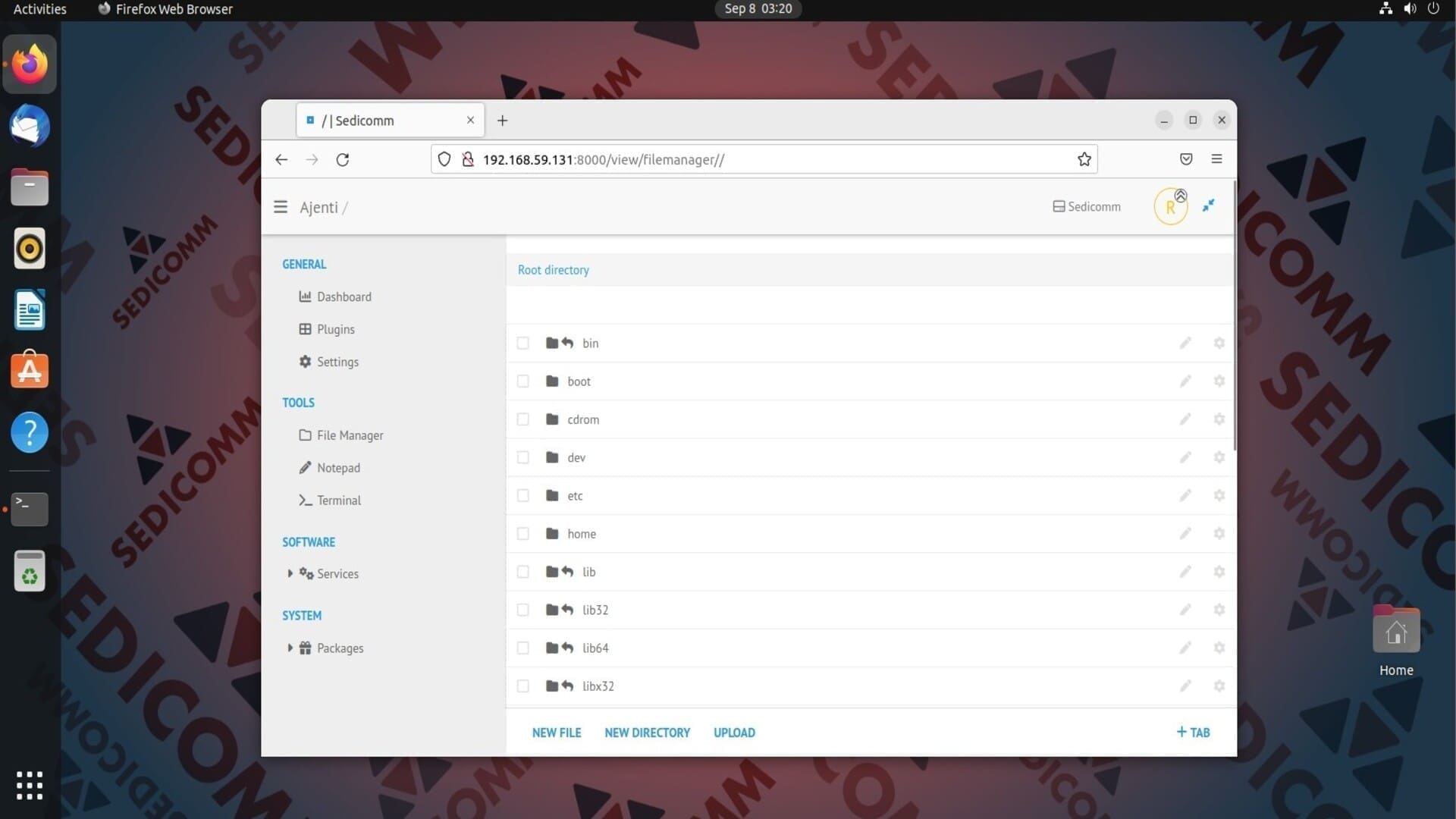Bookmark this page with the star icon

tap(1084, 159)
